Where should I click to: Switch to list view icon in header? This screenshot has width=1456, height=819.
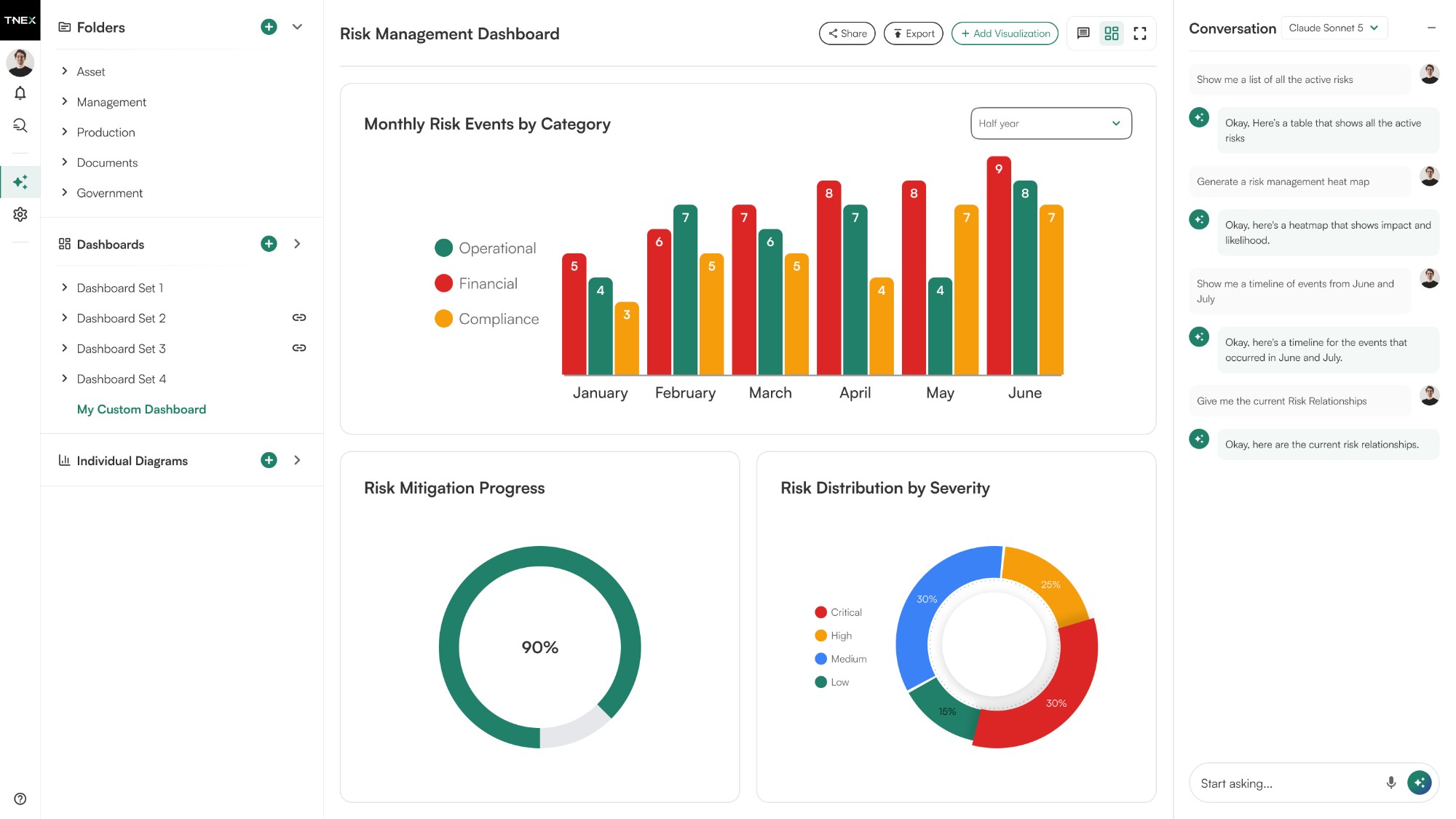pos(1083,33)
